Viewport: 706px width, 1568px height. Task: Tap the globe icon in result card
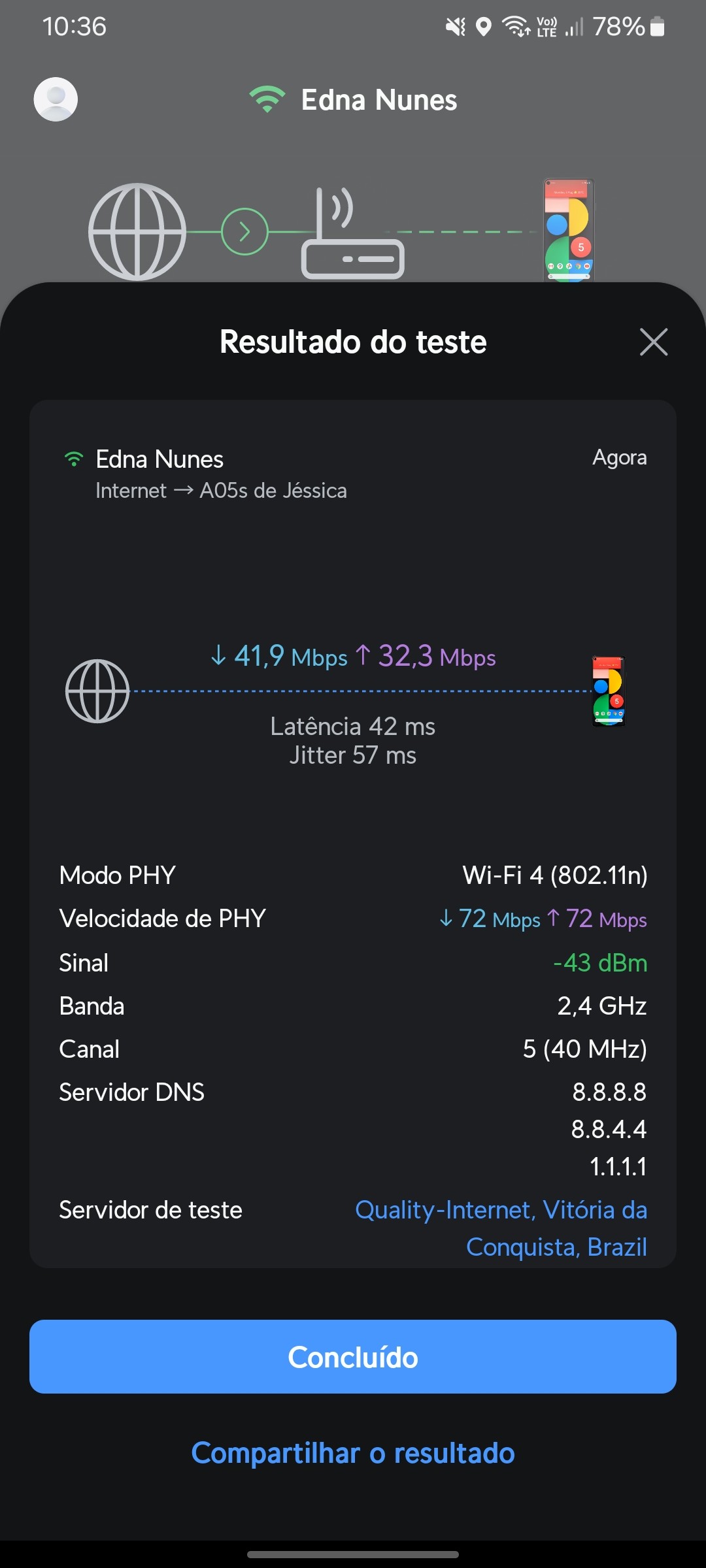pos(97,691)
